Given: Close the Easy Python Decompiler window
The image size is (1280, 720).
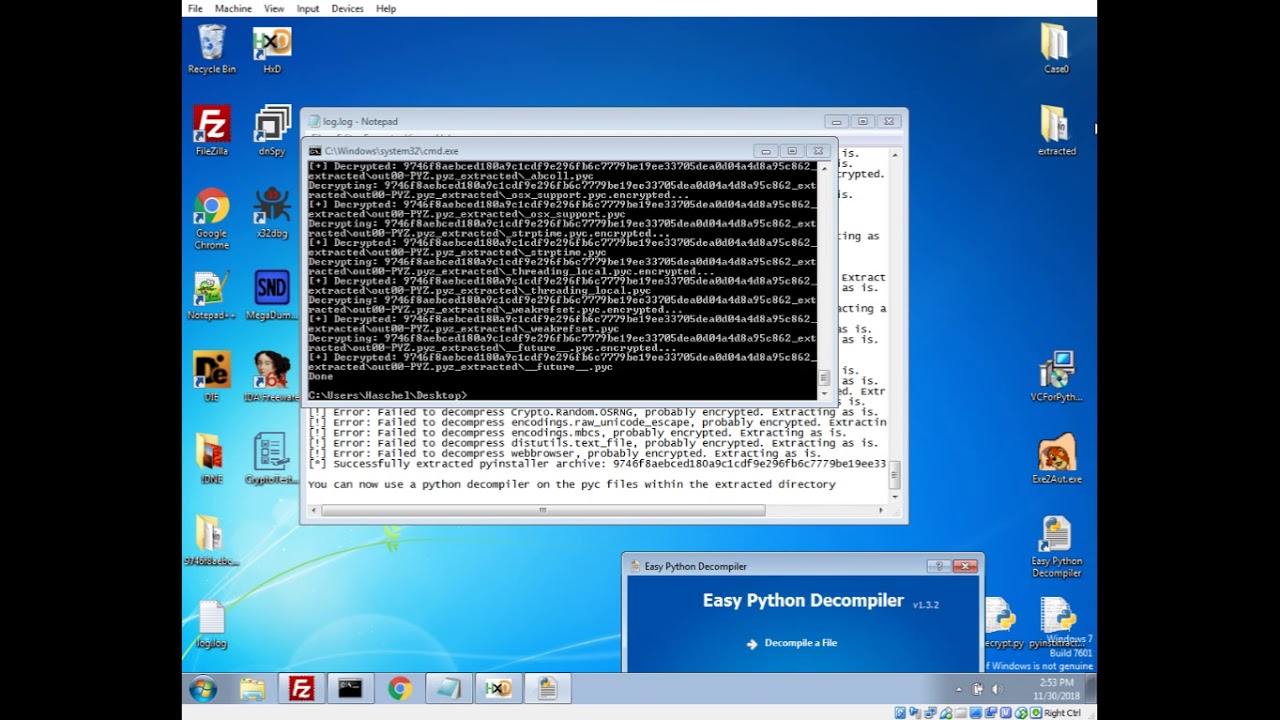Looking at the screenshot, I should (965, 566).
